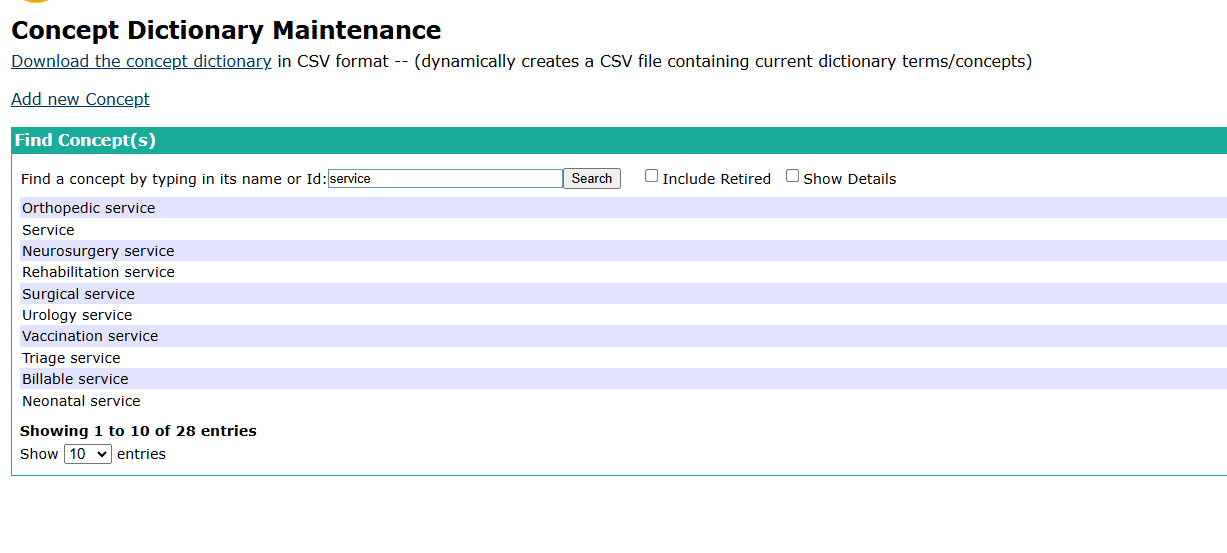
Task: Enable the Include Retired checkbox
Action: tap(652, 177)
